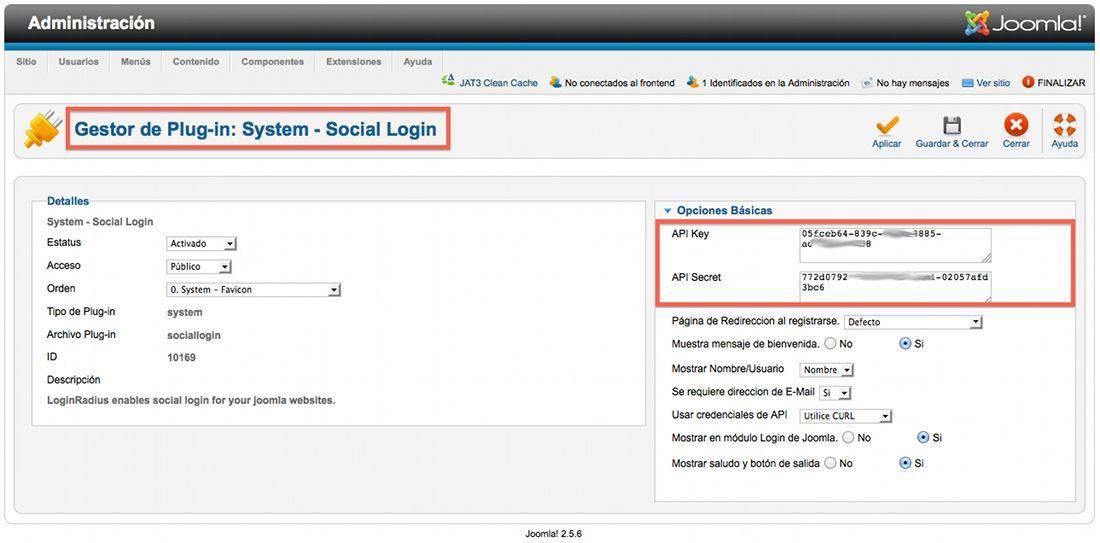The image size is (1100, 543).
Task: Click the Administración header title
Action: coord(91,23)
